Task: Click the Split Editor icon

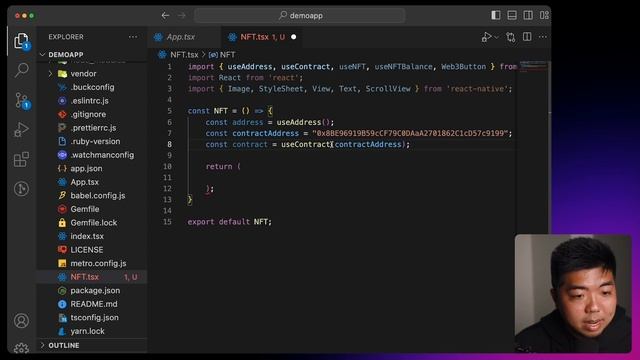Action: point(527,37)
